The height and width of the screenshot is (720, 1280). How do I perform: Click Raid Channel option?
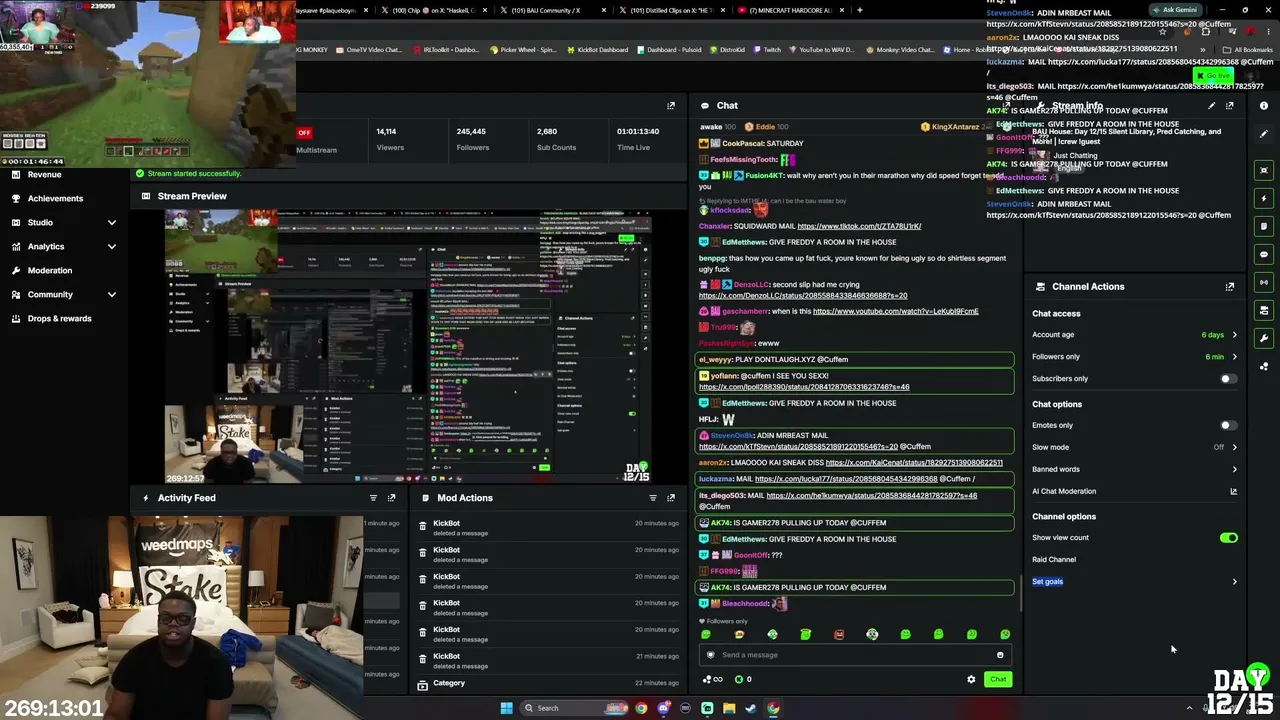pos(1054,560)
